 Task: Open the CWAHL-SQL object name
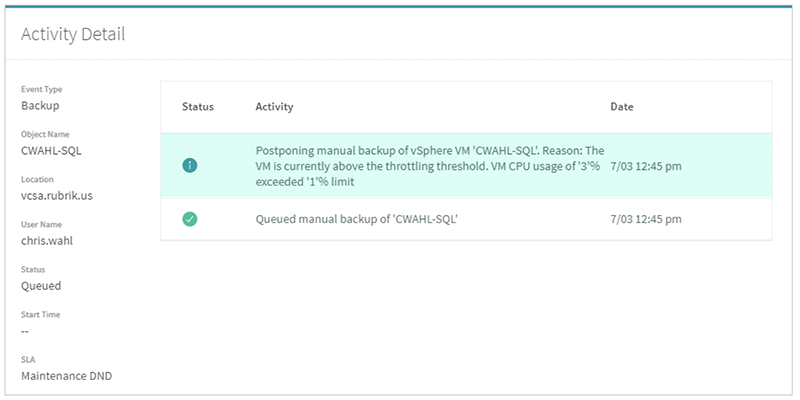click(51, 151)
